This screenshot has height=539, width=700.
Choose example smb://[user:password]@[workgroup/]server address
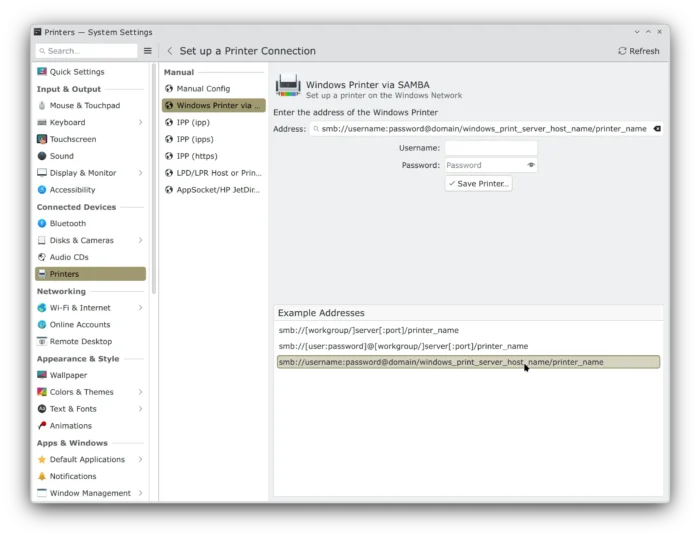[x=468, y=346]
